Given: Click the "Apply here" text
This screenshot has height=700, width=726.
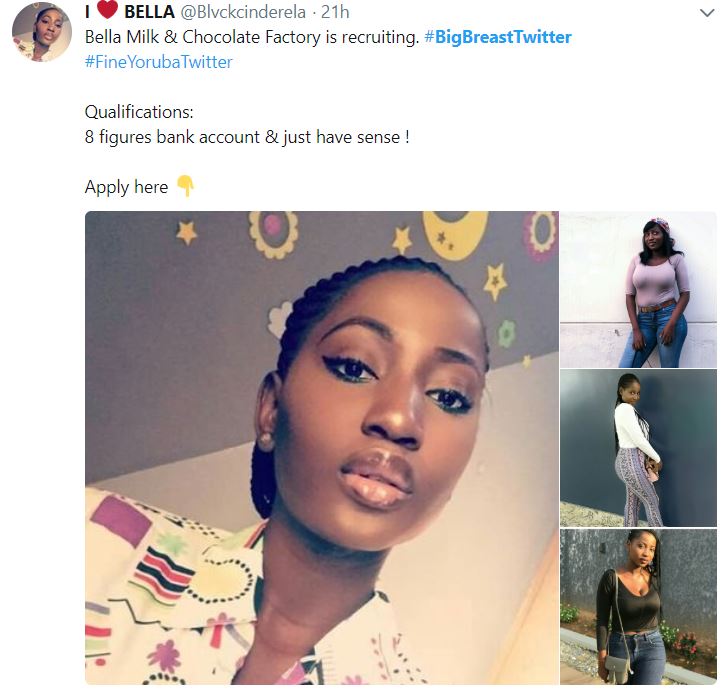Looking at the screenshot, I should (126, 187).
